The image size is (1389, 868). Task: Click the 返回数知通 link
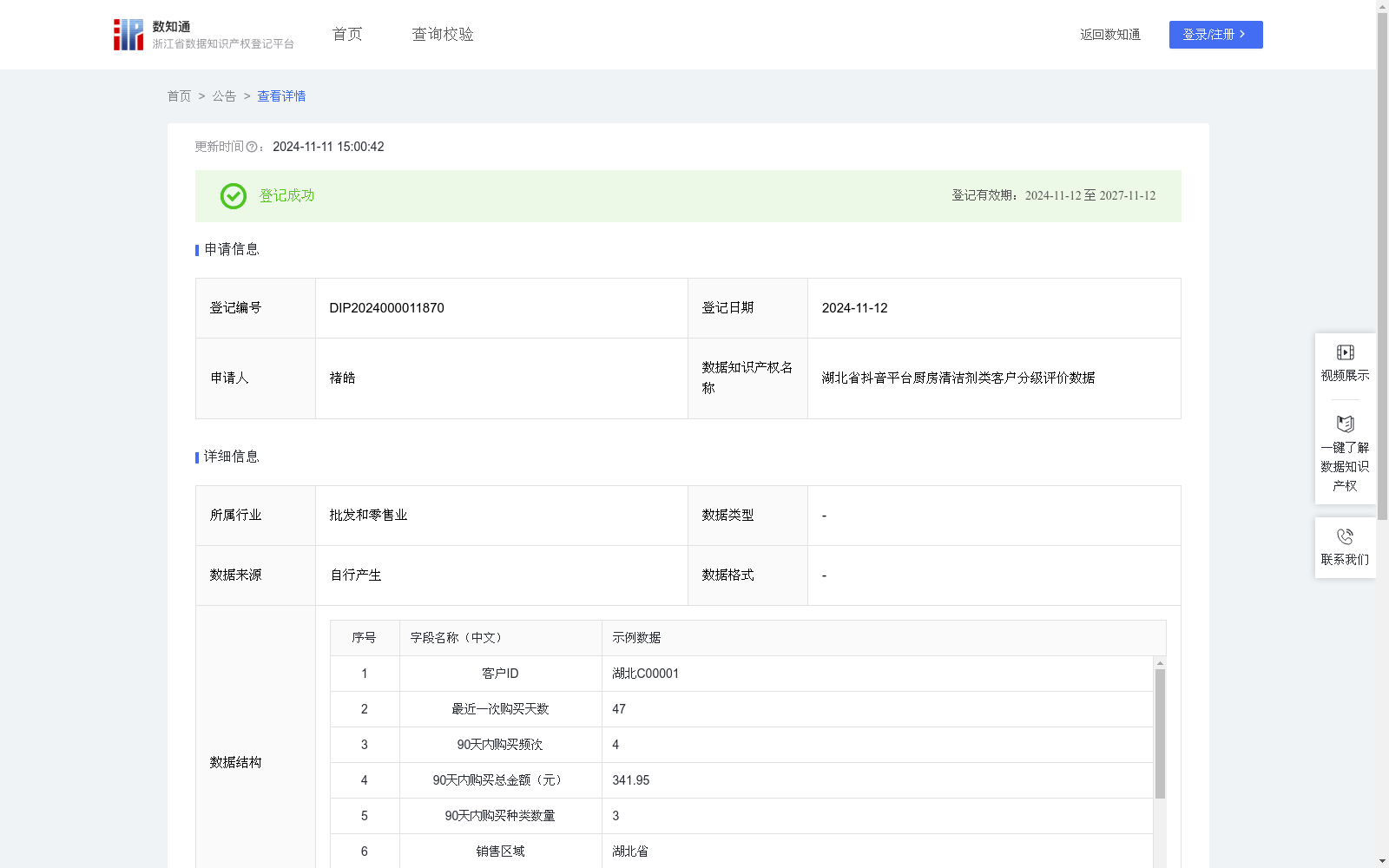click(1109, 34)
